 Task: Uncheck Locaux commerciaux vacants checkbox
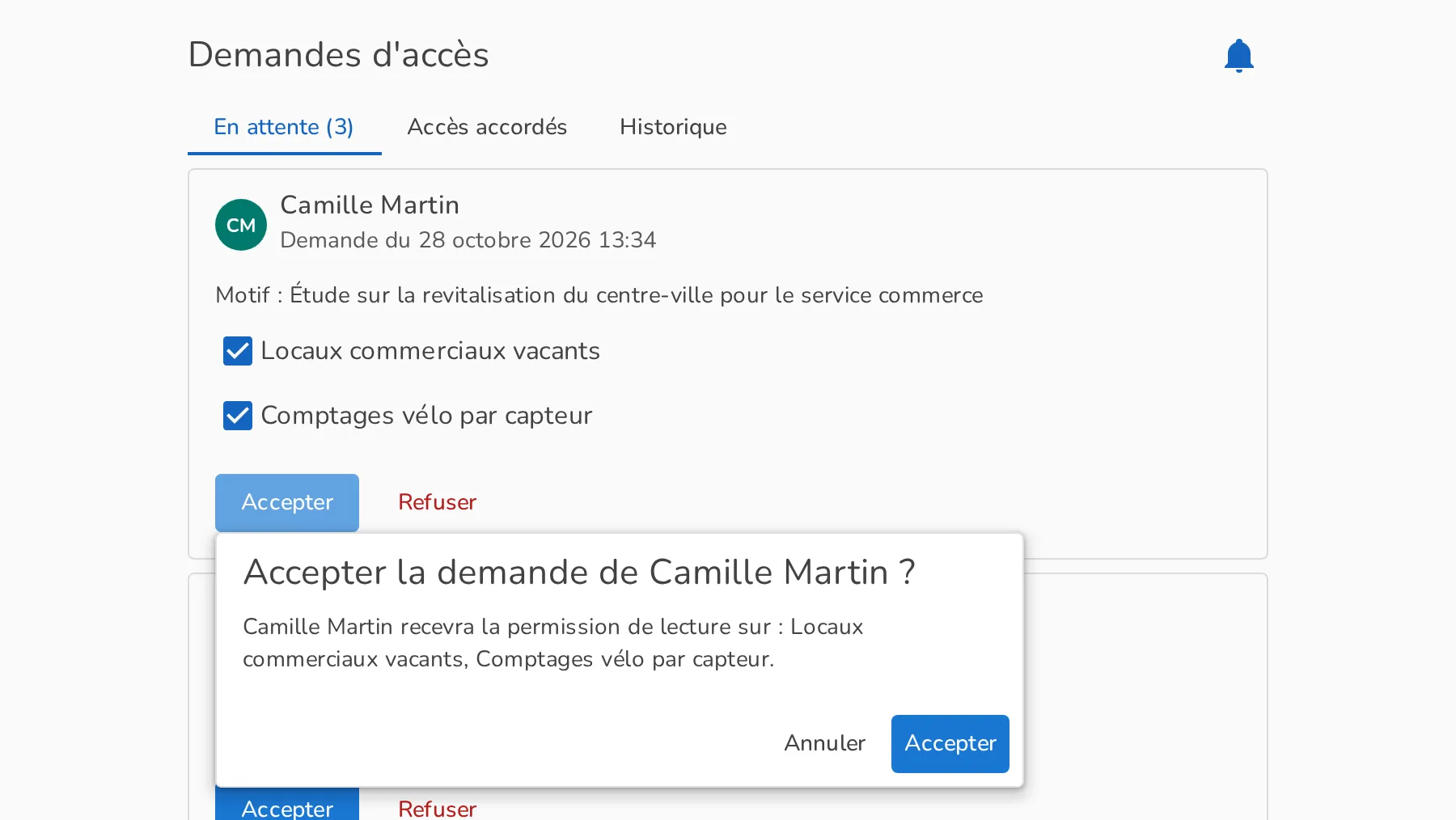[238, 351]
